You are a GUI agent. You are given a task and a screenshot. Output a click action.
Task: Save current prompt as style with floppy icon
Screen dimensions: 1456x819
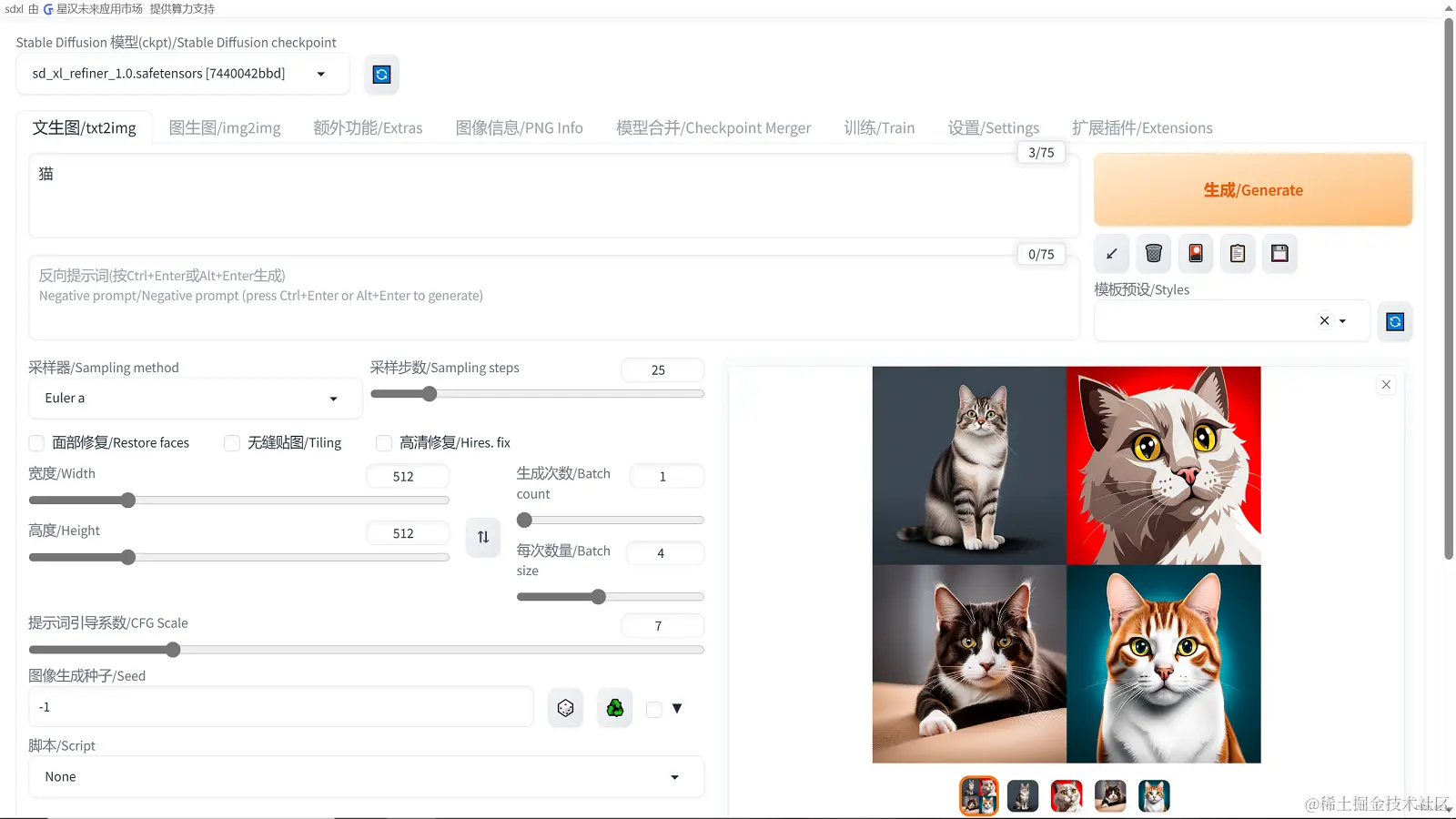[1279, 254]
